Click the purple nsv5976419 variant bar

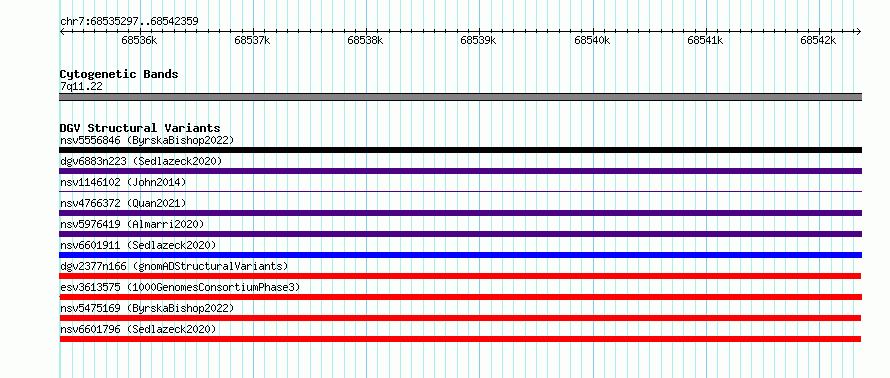pyautogui.click(x=460, y=234)
